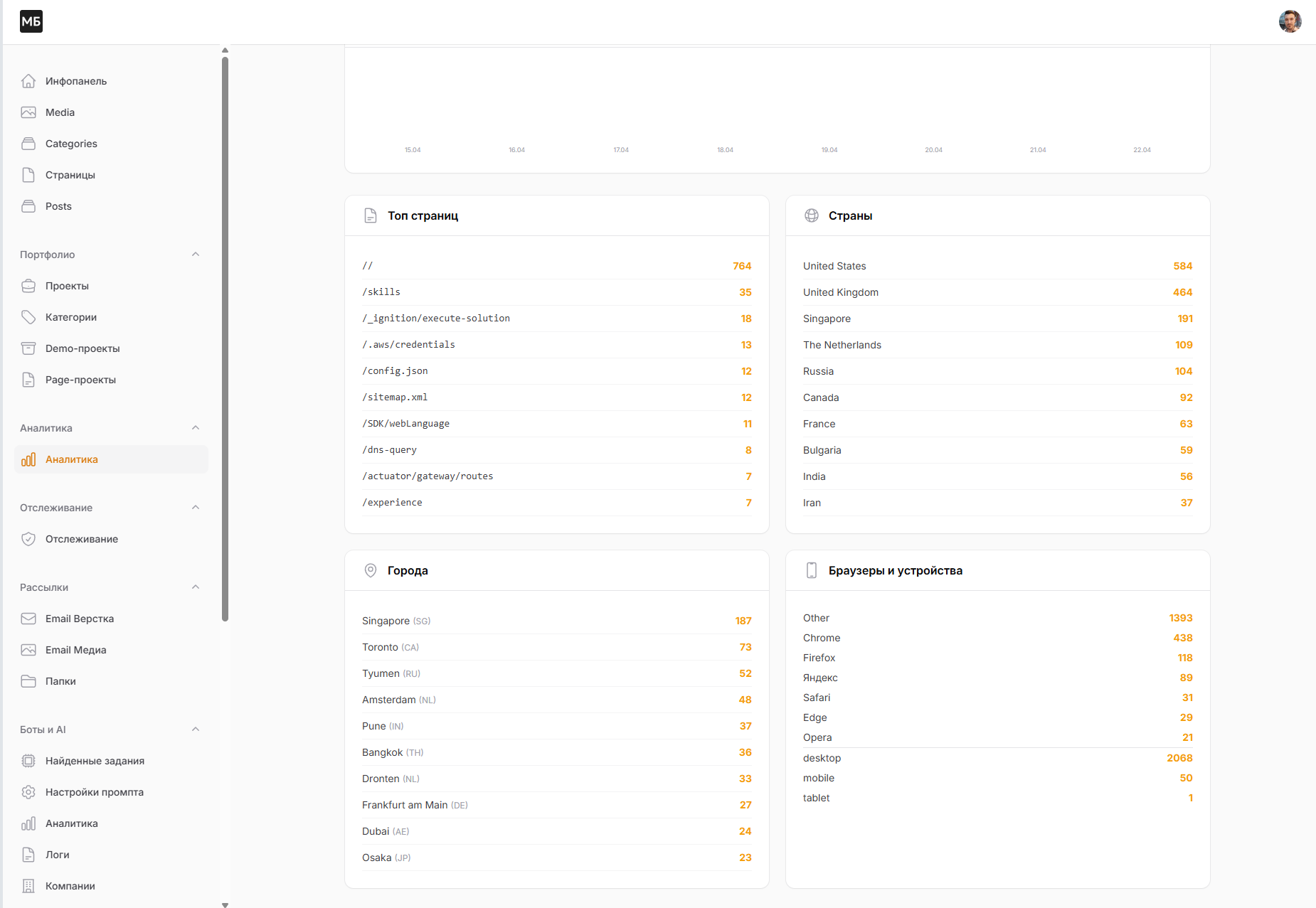Collapse the Аналитика section chevron
Image resolution: width=1316 pixels, height=908 pixels.
196,428
